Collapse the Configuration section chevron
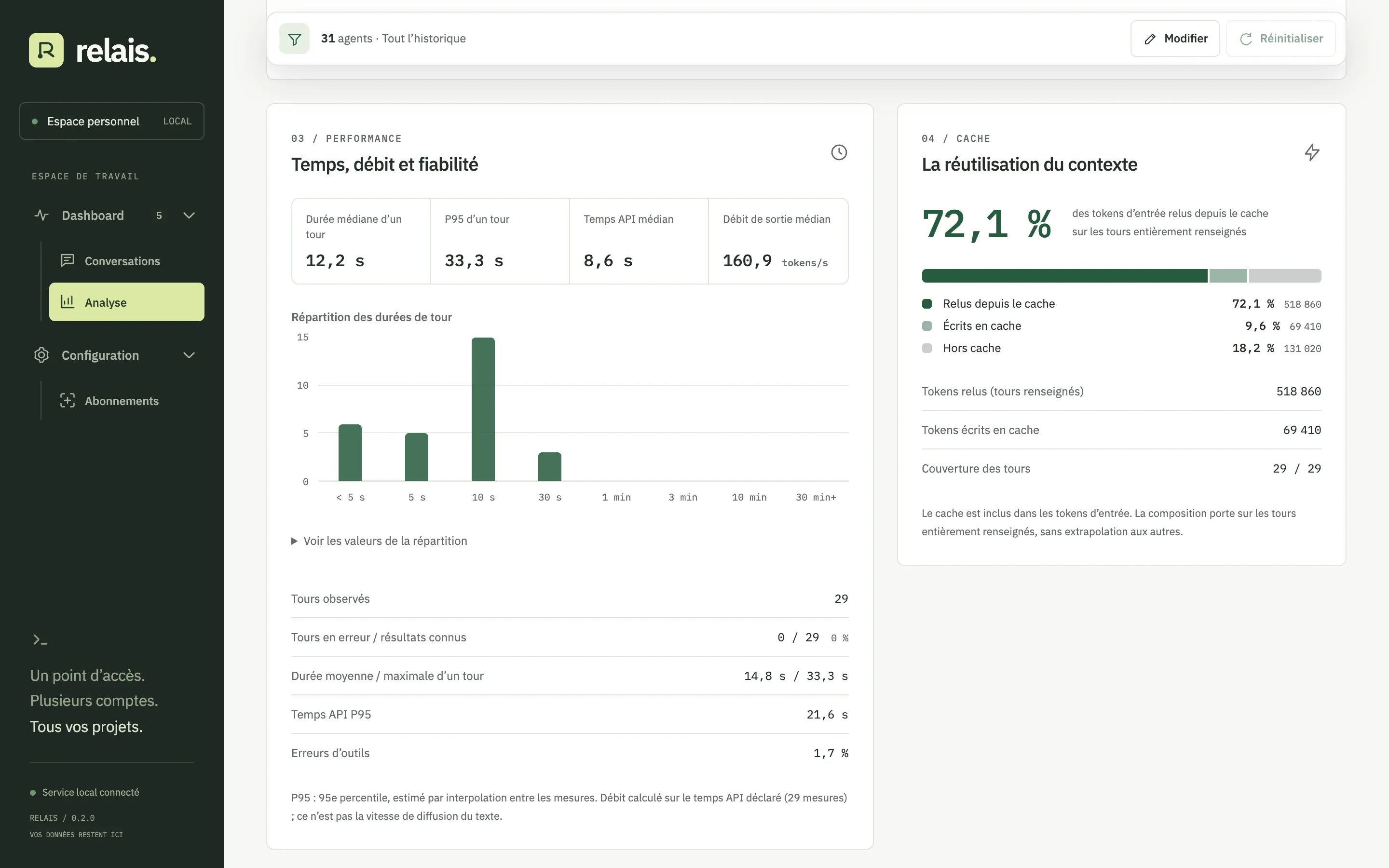 click(189, 355)
